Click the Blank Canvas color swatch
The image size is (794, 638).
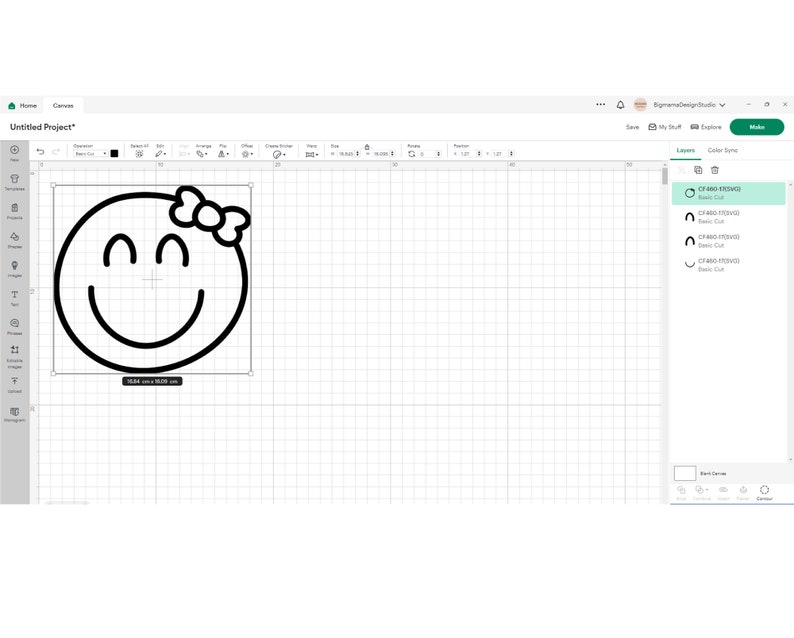[685, 473]
